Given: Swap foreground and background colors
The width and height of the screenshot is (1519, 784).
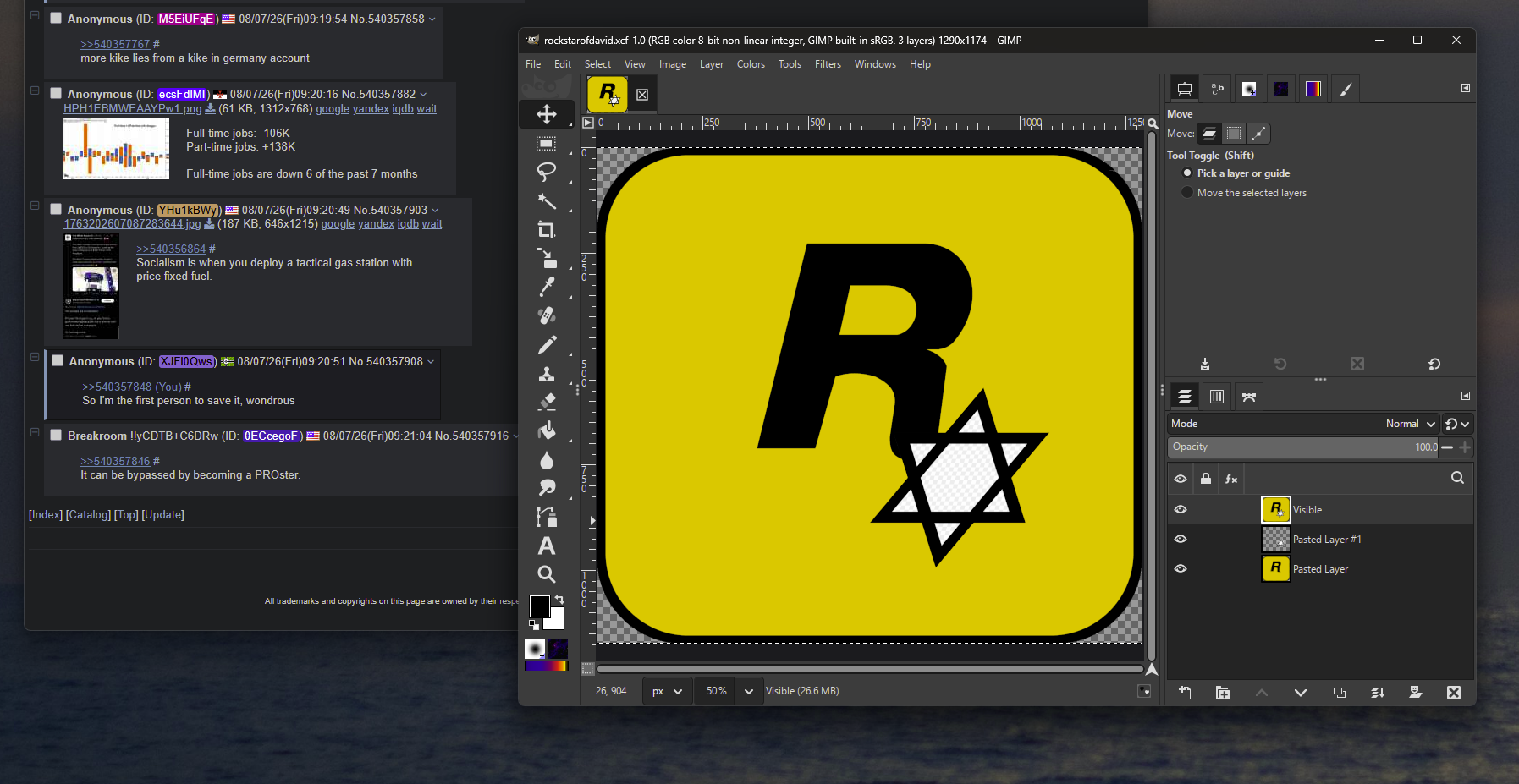Looking at the screenshot, I should [x=559, y=600].
